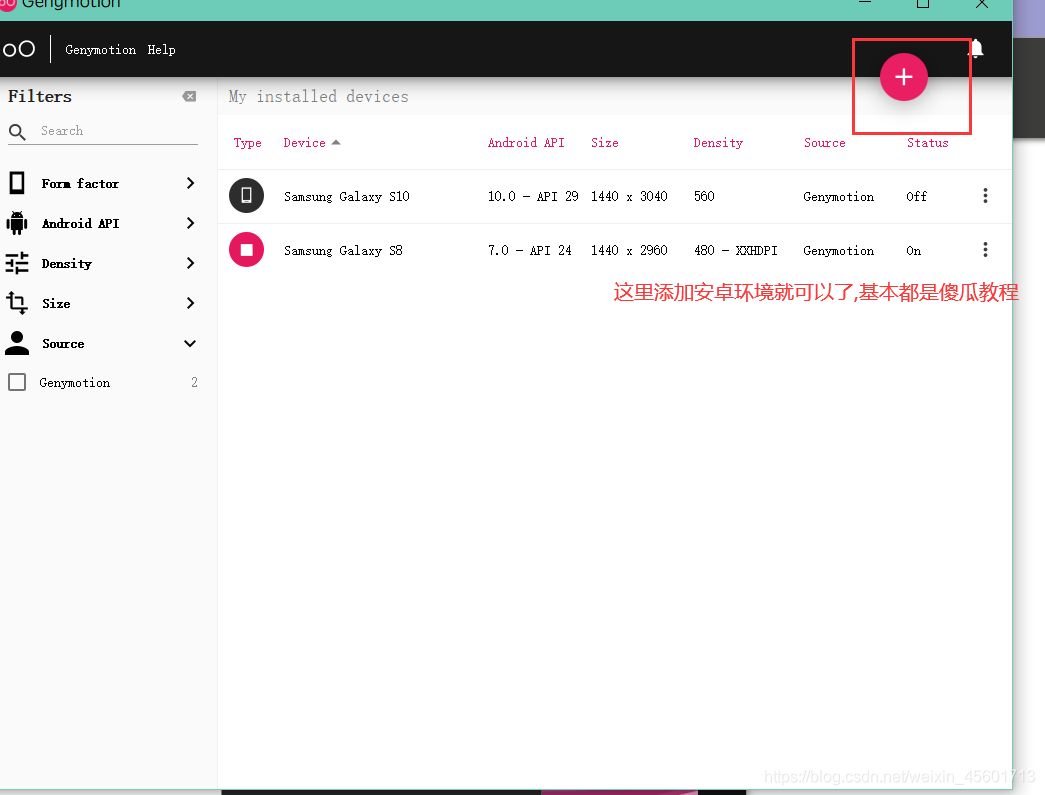The height and width of the screenshot is (795, 1045).
Task: Click the Form factor phone icon
Action: coord(17,183)
